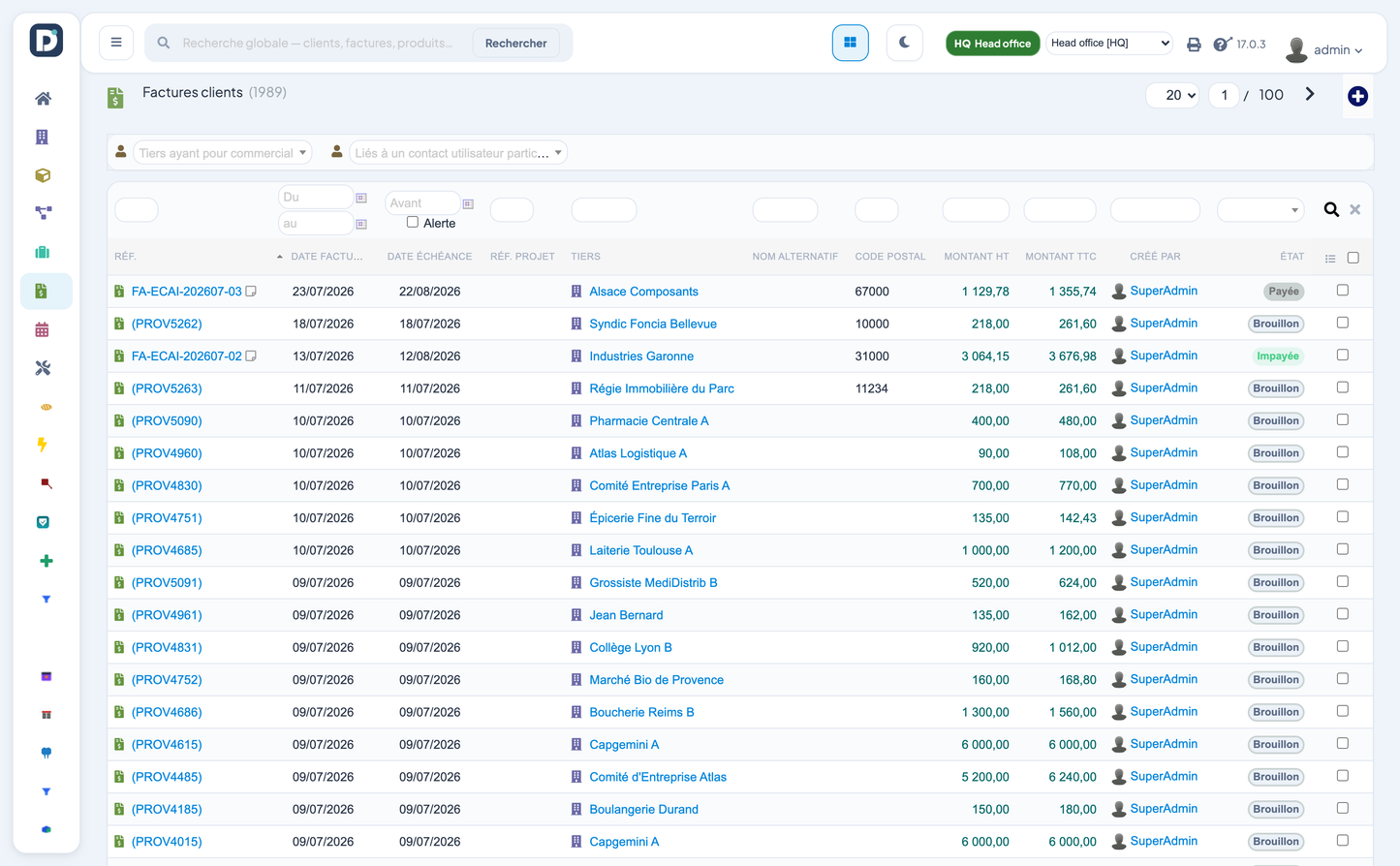Sort by TIERS column header

click(585, 257)
